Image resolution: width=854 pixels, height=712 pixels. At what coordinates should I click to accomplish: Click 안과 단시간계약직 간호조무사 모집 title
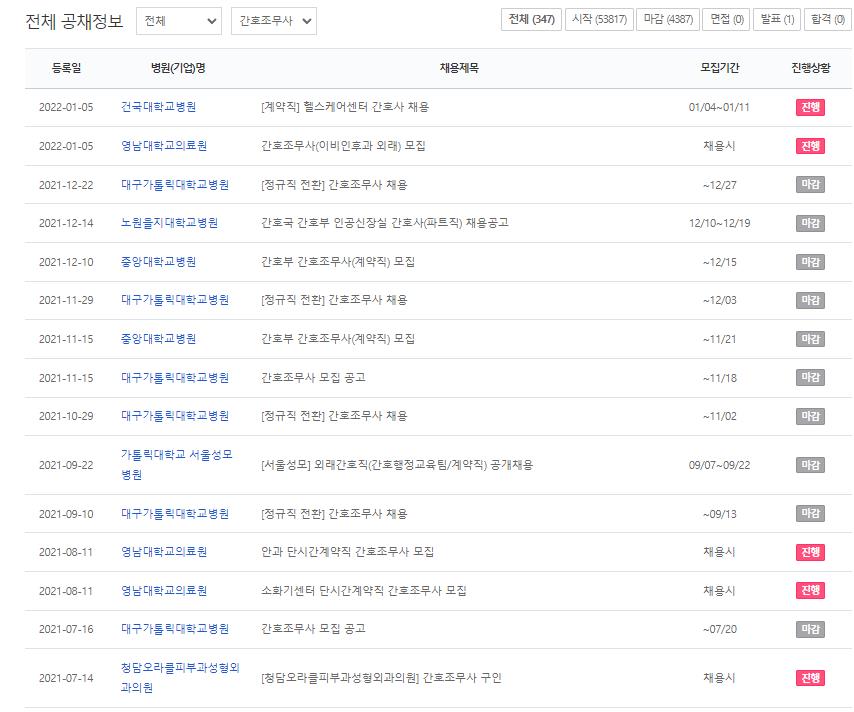click(347, 552)
